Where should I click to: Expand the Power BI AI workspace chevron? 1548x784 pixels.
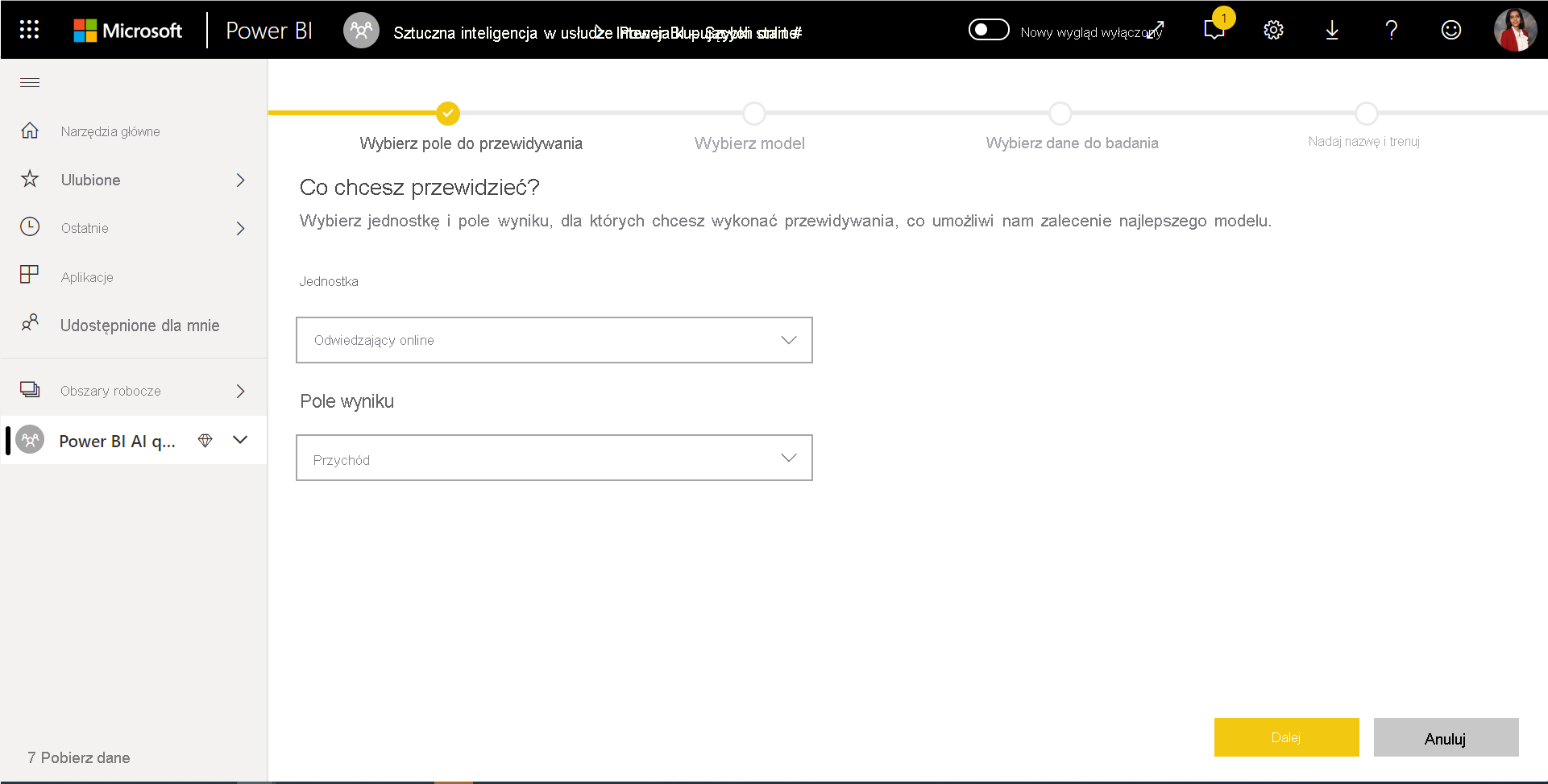point(240,440)
